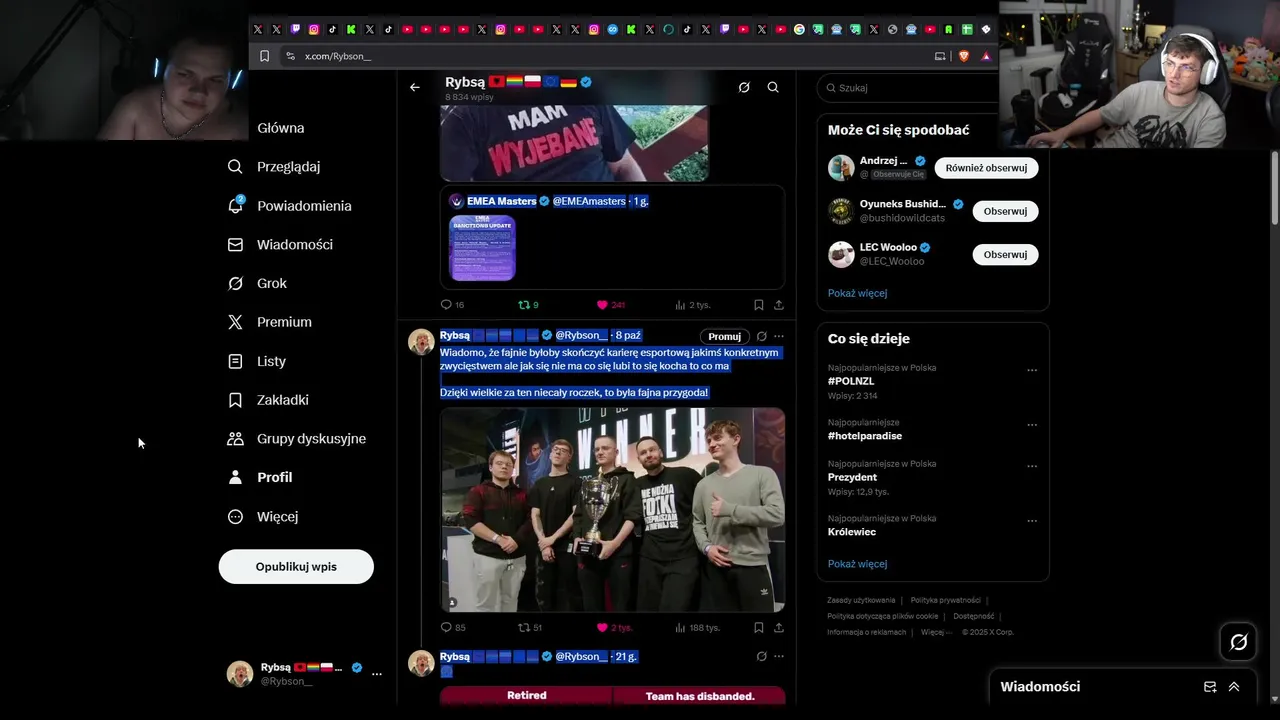Open the #POLNZL trend

851,381
